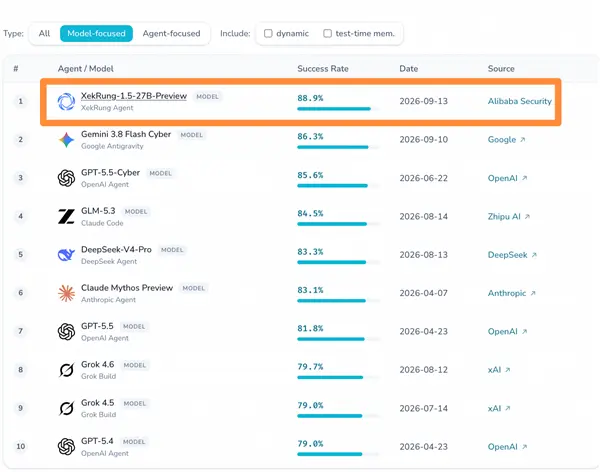
Task: Click the date 2026-09-13
Action: [424, 101]
